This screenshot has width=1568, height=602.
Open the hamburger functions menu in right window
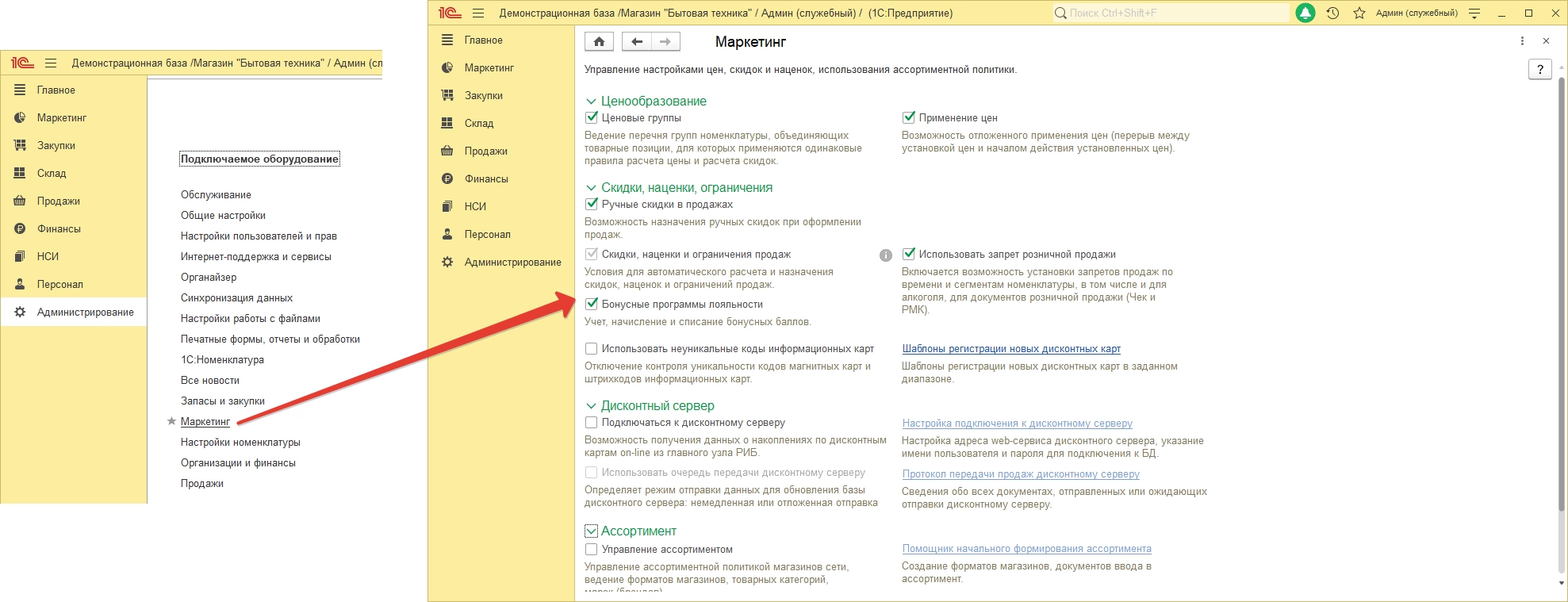(477, 13)
